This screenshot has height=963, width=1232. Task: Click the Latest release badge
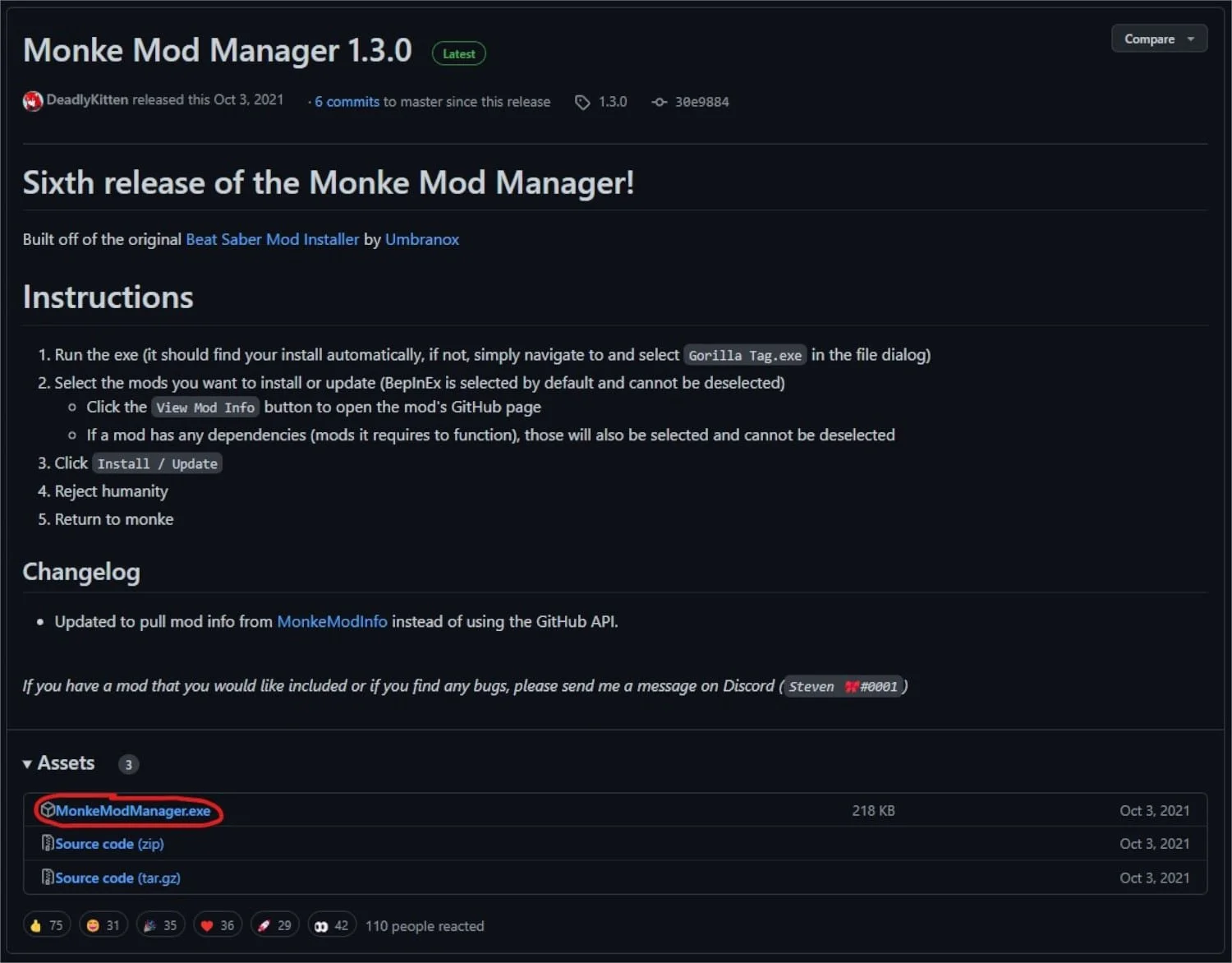coord(458,53)
